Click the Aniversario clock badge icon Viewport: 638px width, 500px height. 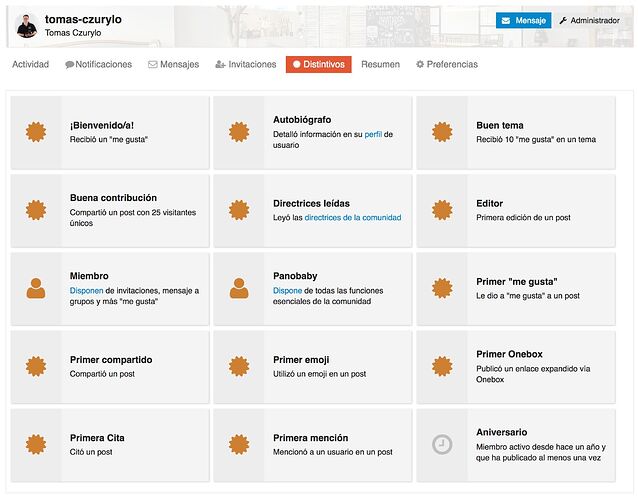pyautogui.click(x=442, y=444)
